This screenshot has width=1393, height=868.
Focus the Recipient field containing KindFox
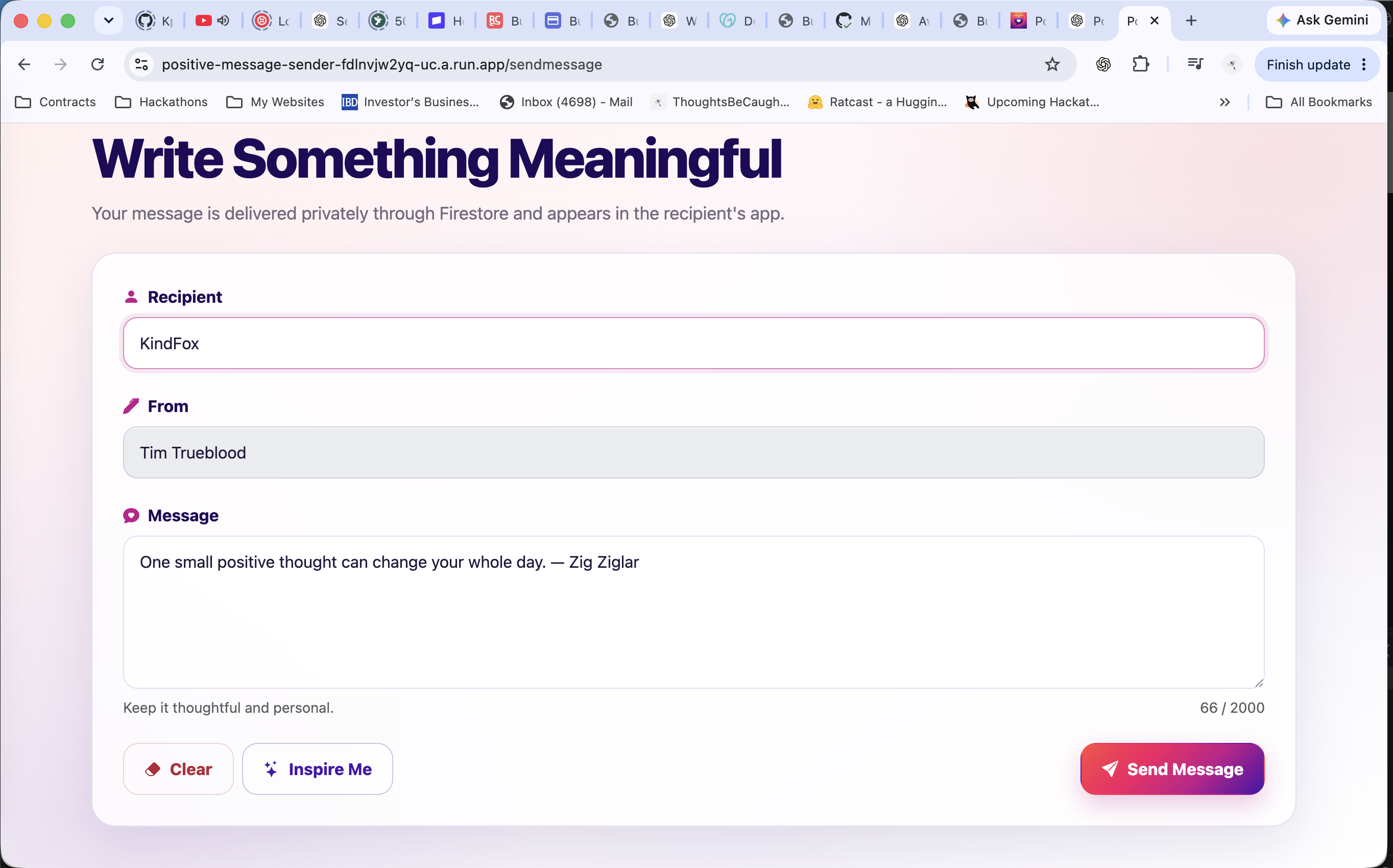pyautogui.click(x=693, y=343)
